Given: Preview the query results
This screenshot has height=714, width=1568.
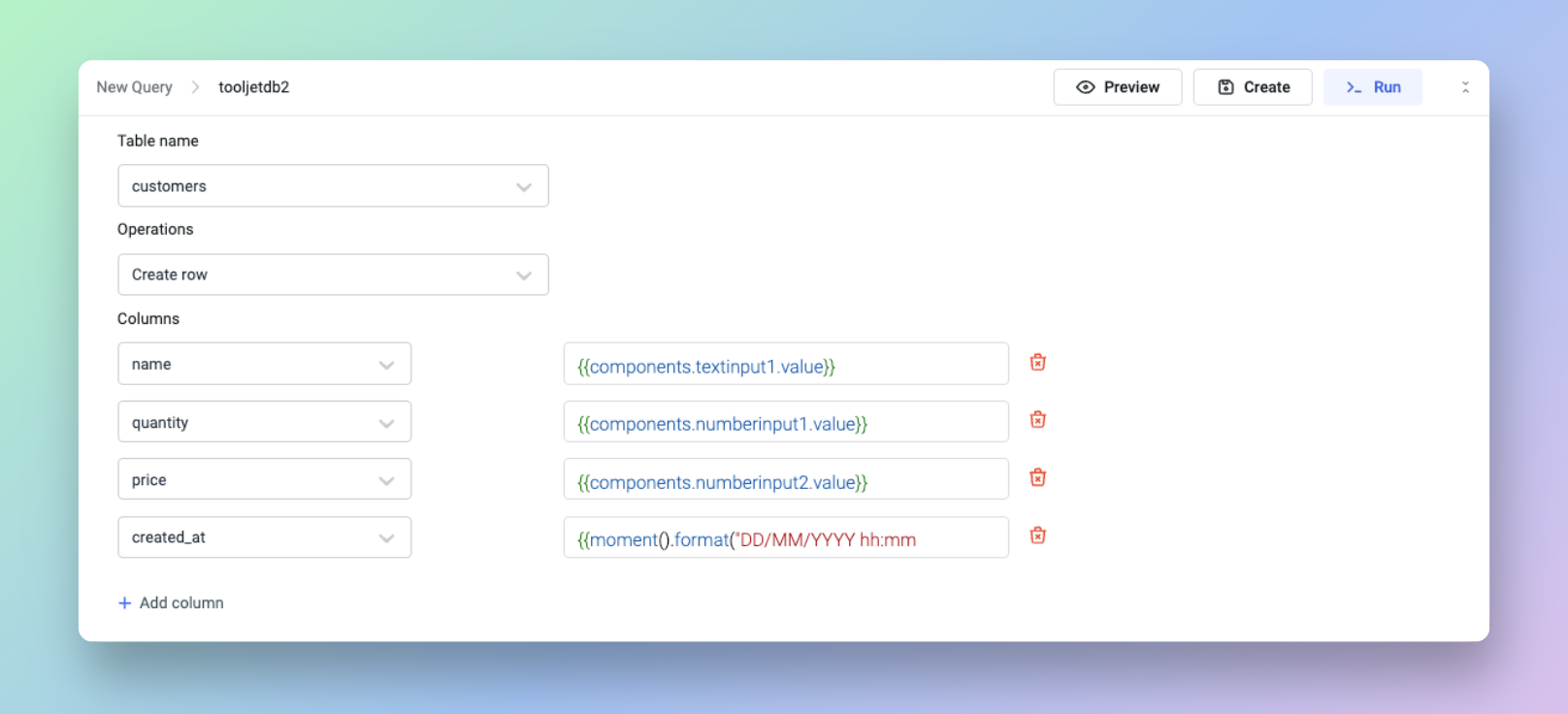Looking at the screenshot, I should (x=1117, y=87).
